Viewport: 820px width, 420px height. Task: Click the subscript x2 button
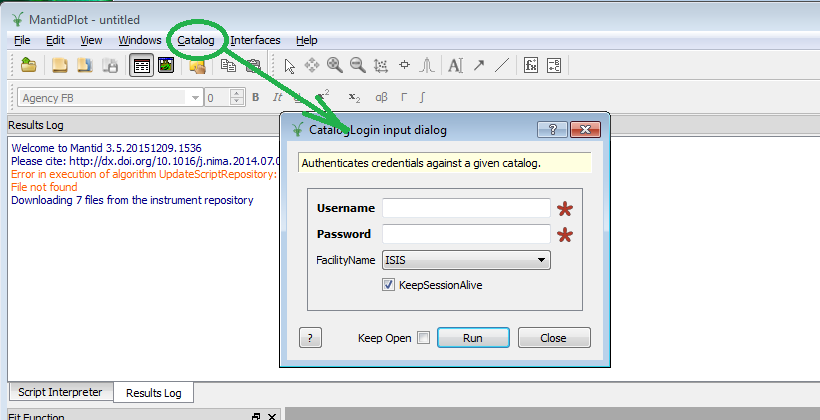point(354,97)
